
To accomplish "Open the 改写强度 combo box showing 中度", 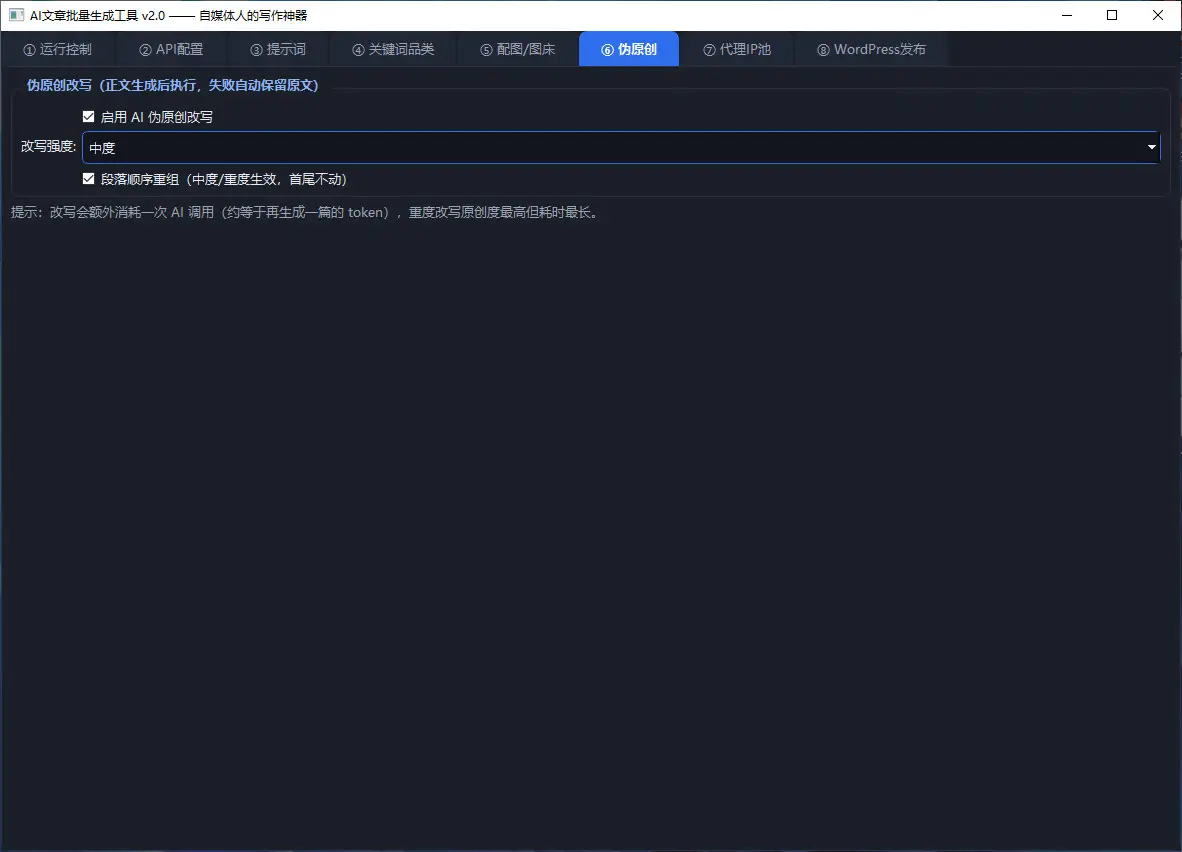I will tap(621, 148).
